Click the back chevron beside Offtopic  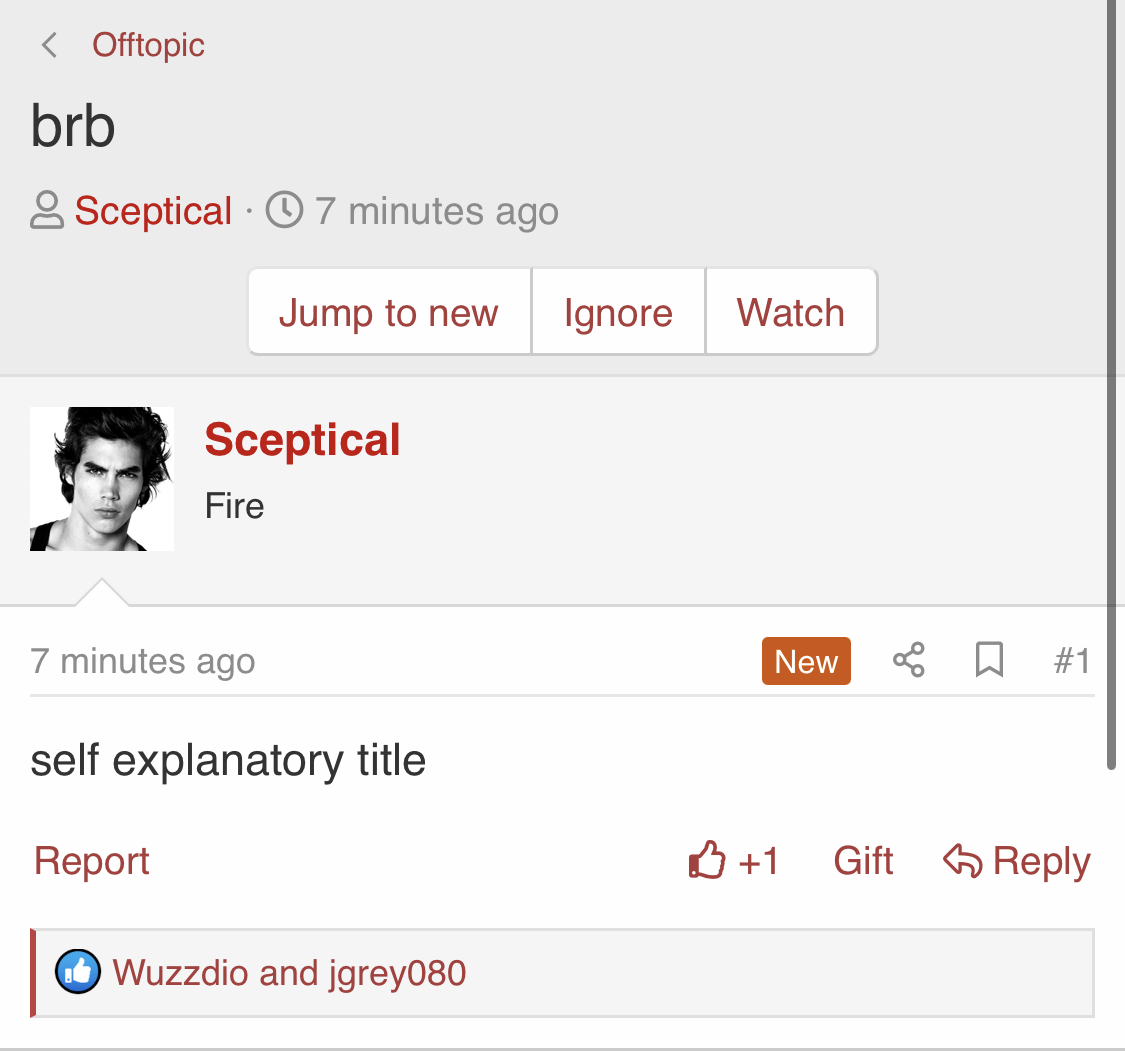pyautogui.click(x=48, y=45)
